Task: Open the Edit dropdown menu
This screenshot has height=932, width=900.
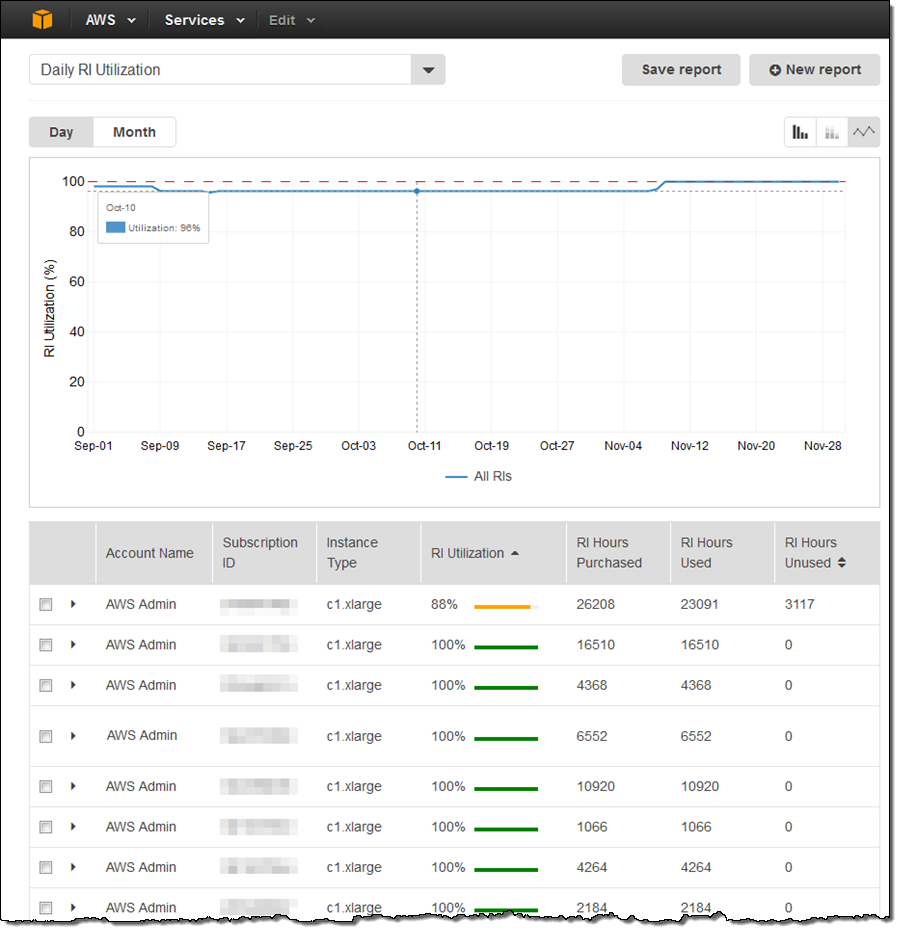Action: coord(290,19)
